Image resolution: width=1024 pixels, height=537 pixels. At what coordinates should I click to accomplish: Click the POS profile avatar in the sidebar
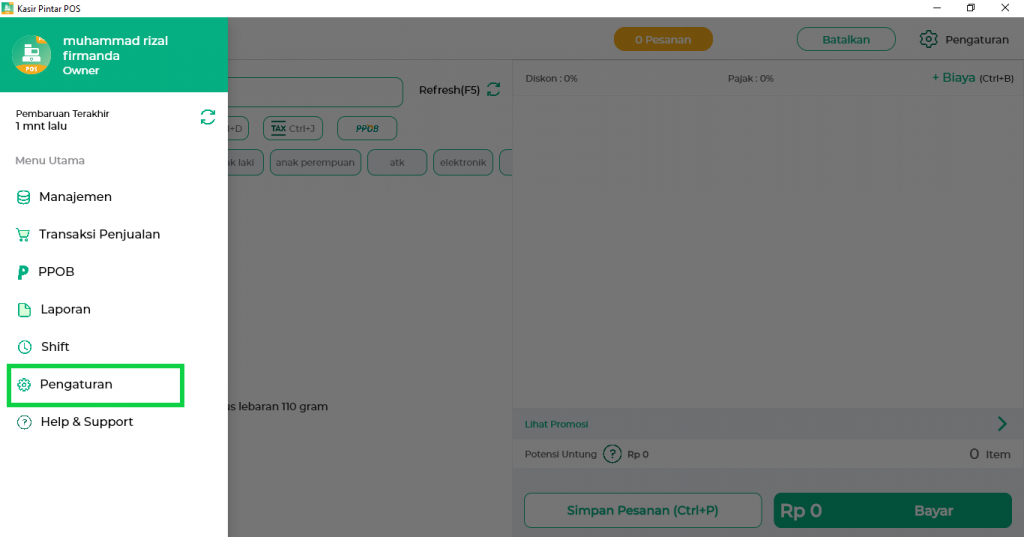(x=31, y=54)
